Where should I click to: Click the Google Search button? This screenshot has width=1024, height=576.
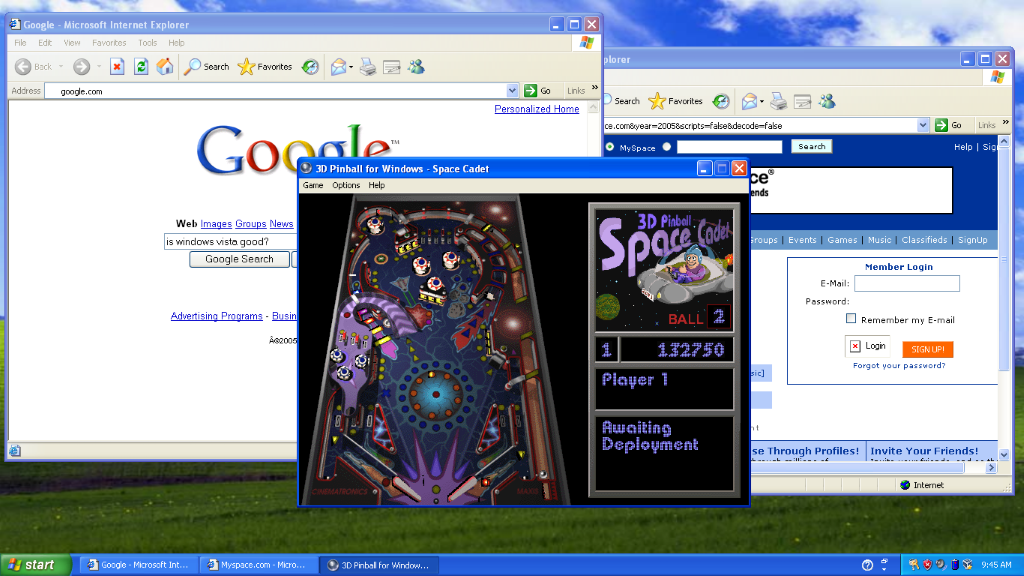click(239, 259)
